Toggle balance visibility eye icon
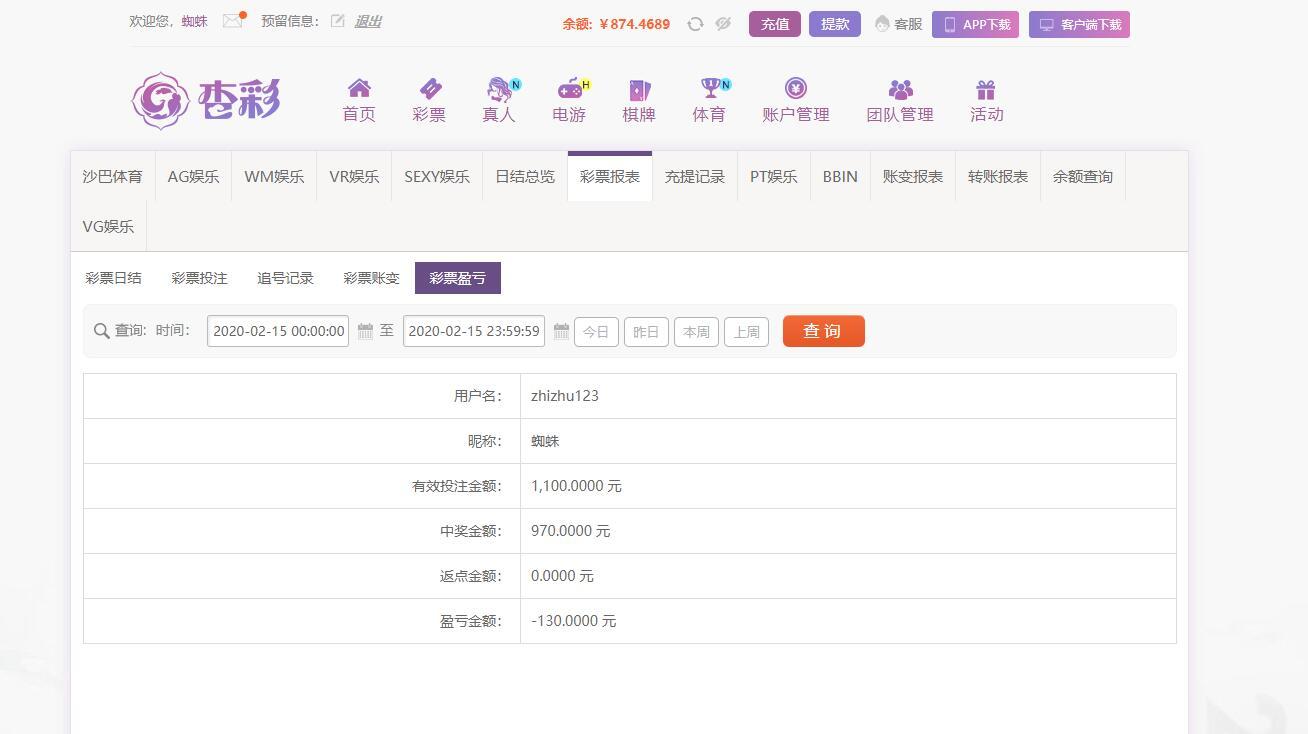Image resolution: width=1308 pixels, height=734 pixels. (x=723, y=24)
